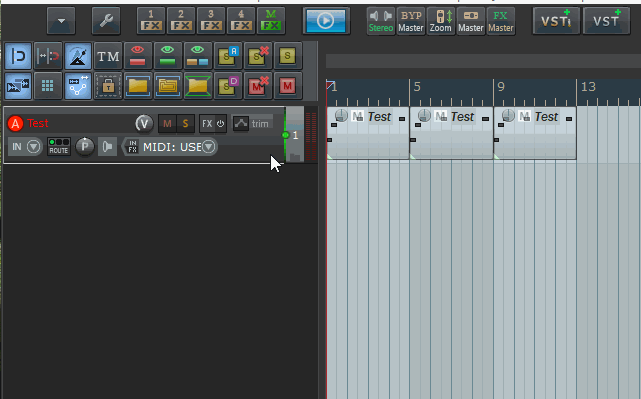Click the 4 FX toolbar button
Screen dimensions: 641x399
(x=241, y=20)
